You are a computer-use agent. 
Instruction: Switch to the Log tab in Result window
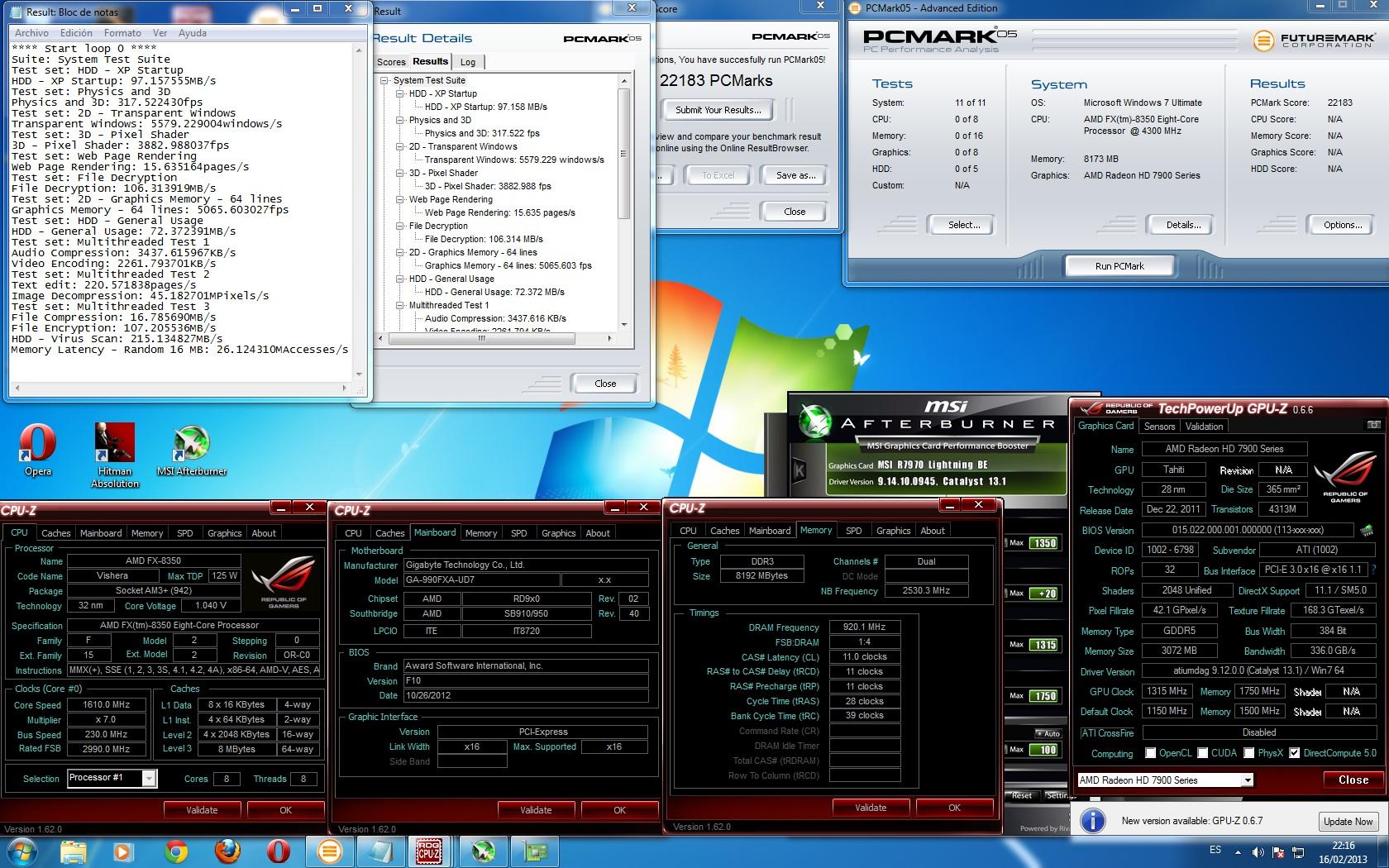[x=468, y=62]
